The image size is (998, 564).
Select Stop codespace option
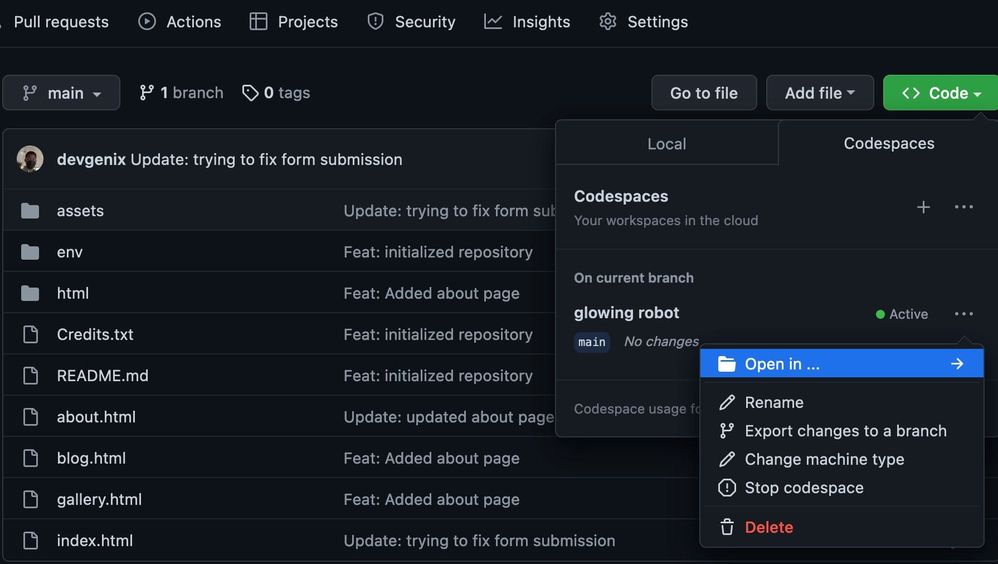click(803, 488)
